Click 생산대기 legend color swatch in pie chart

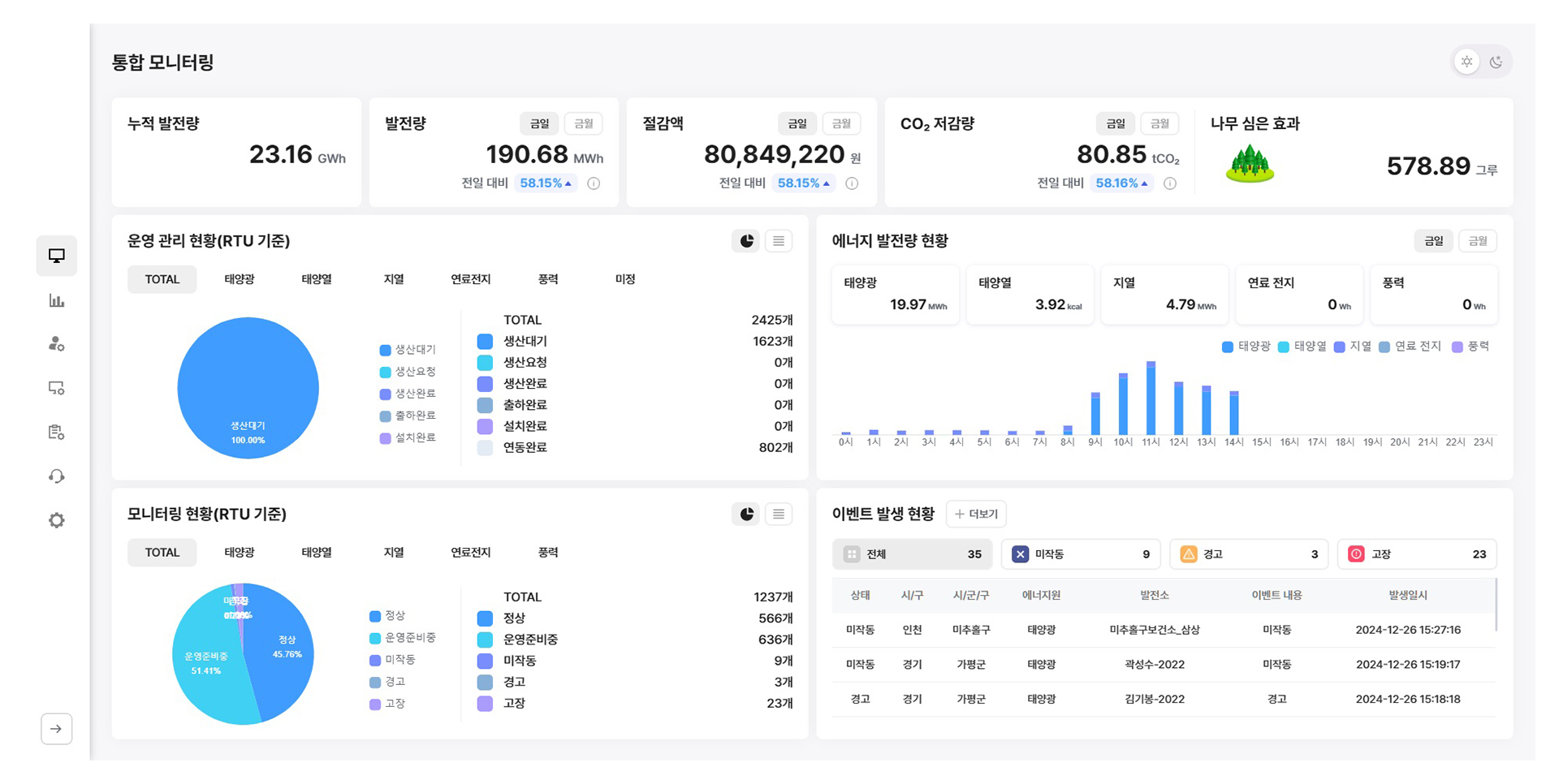pos(385,351)
